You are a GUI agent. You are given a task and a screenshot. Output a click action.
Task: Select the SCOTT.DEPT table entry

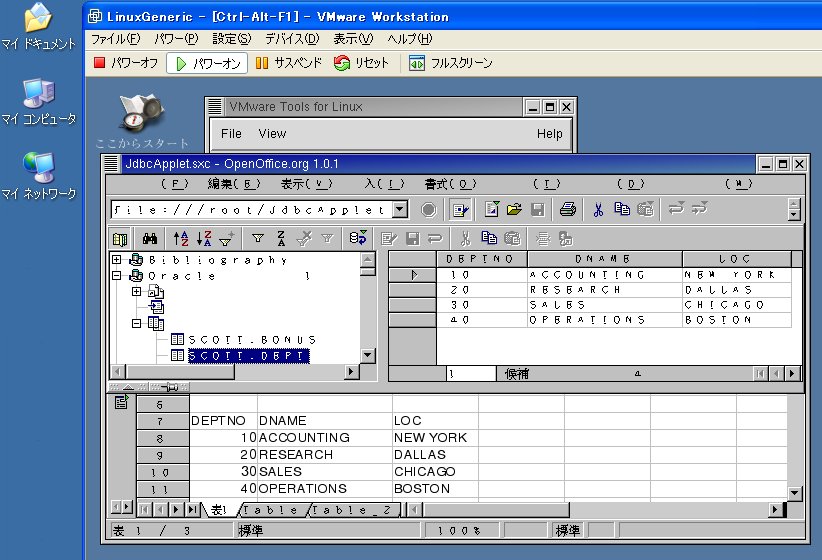[248, 356]
